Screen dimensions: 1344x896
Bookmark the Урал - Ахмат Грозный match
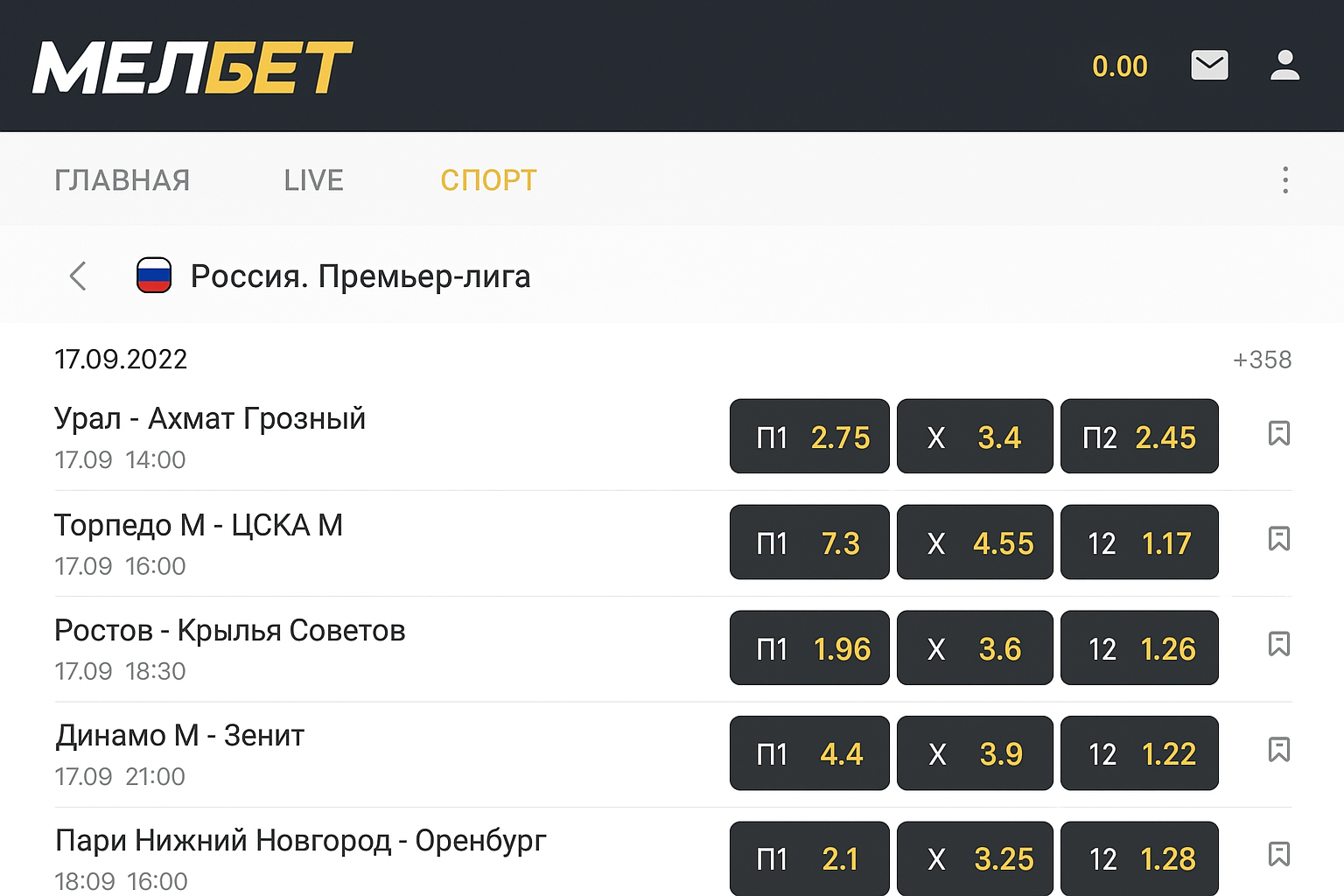(x=1278, y=433)
